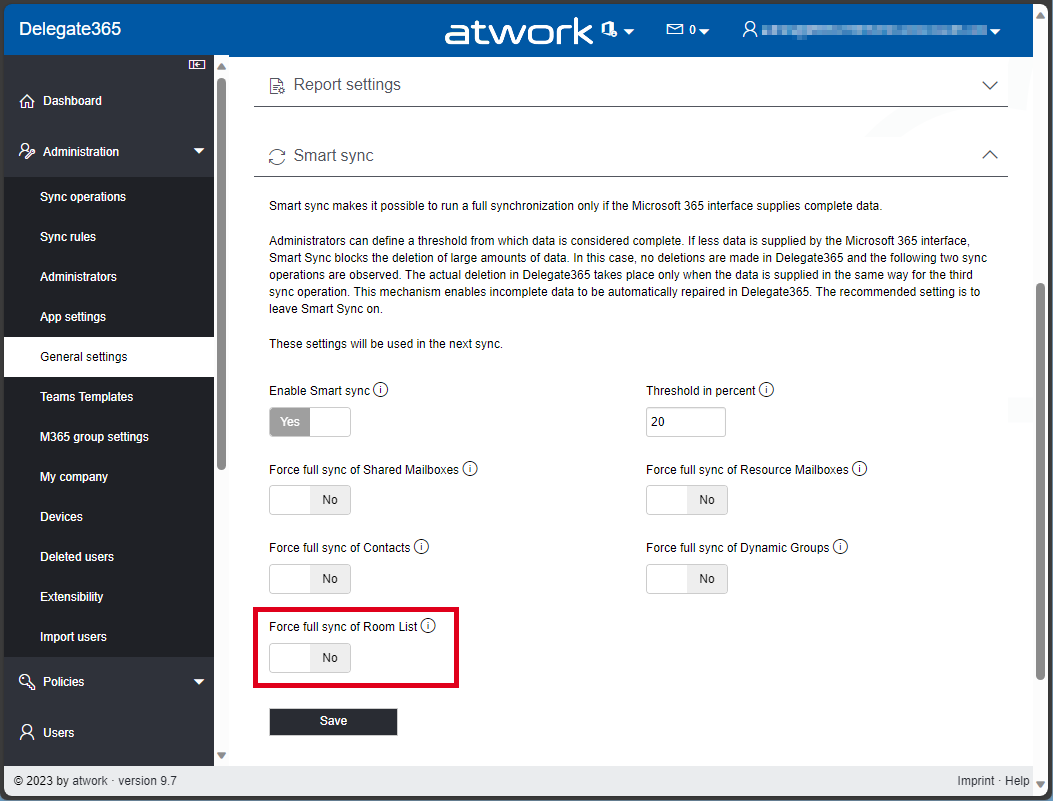This screenshot has width=1053, height=801.
Task: Show info for Resource Mailboxes full sync
Action: (x=860, y=469)
